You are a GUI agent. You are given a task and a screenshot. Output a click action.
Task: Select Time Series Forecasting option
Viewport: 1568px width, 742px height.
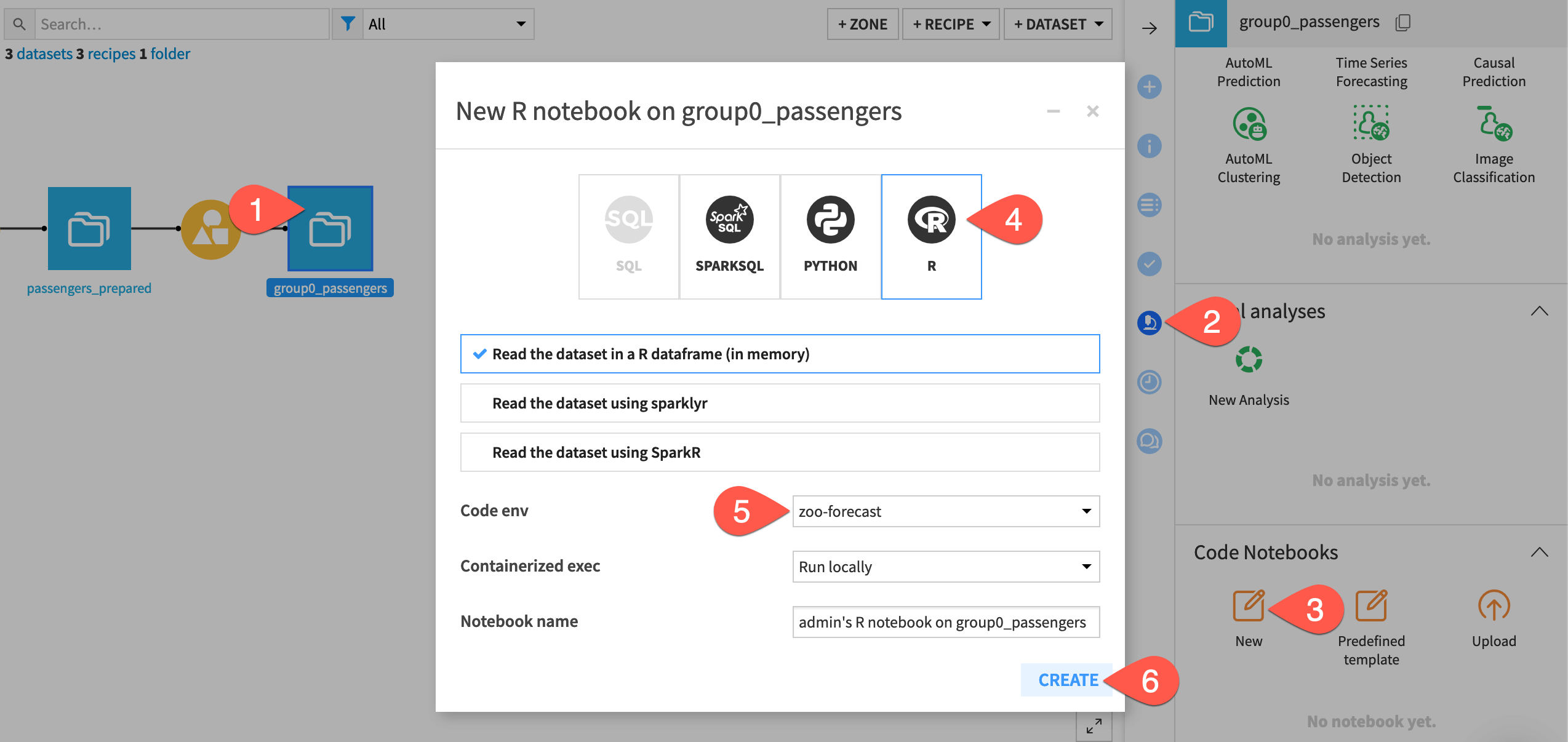(x=1371, y=72)
